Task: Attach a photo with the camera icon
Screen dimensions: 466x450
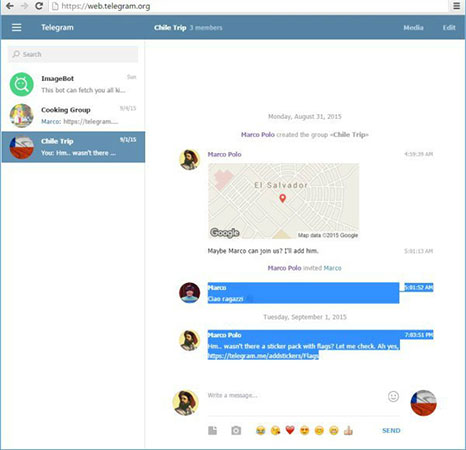Action: (x=236, y=431)
